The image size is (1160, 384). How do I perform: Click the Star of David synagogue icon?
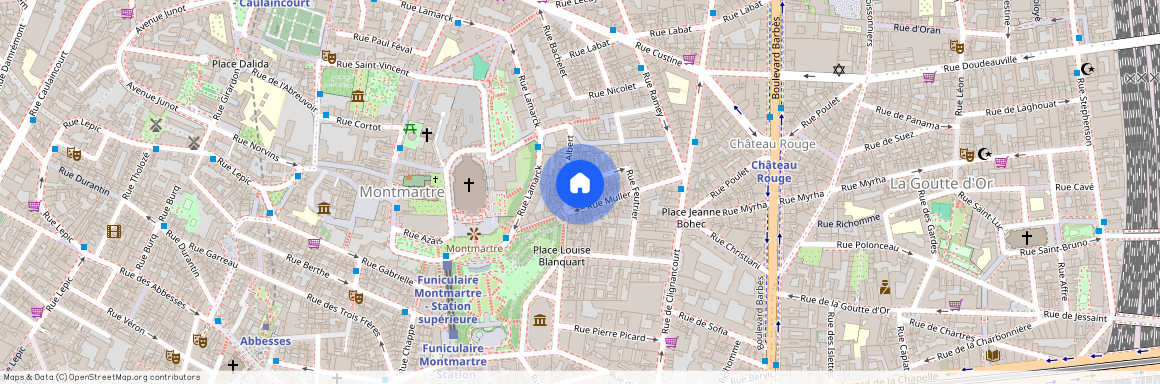tap(839, 70)
